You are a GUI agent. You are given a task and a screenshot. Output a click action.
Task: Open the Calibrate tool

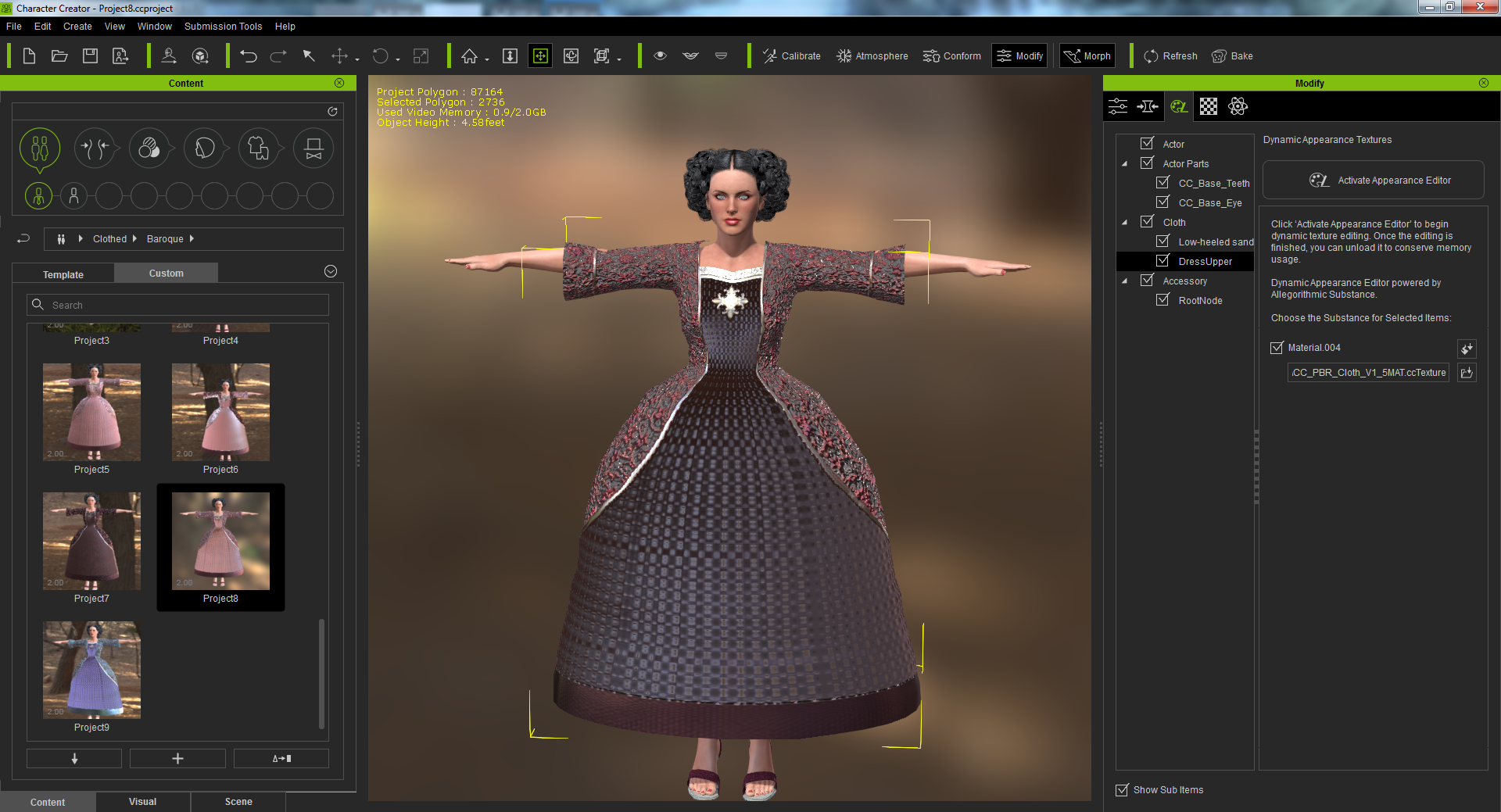click(x=791, y=56)
